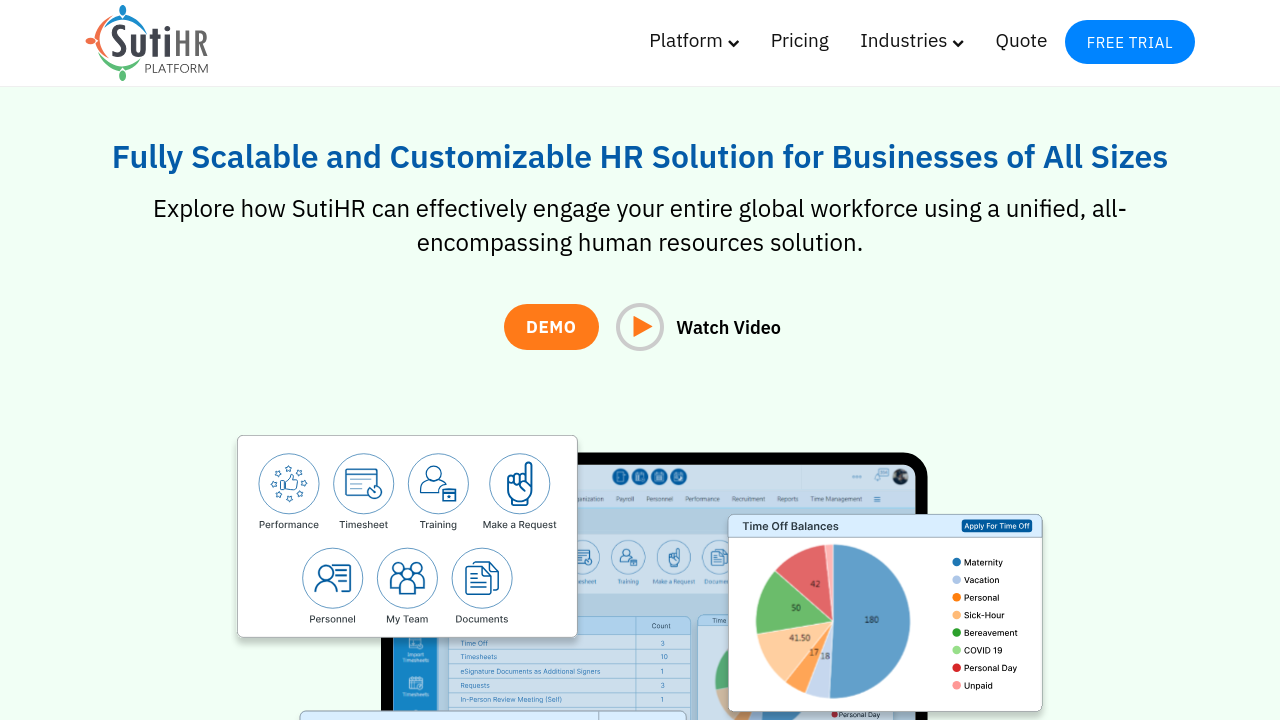Click the orange DEMO button
The height and width of the screenshot is (720, 1280).
pyautogui.click(x=551, y=327)
